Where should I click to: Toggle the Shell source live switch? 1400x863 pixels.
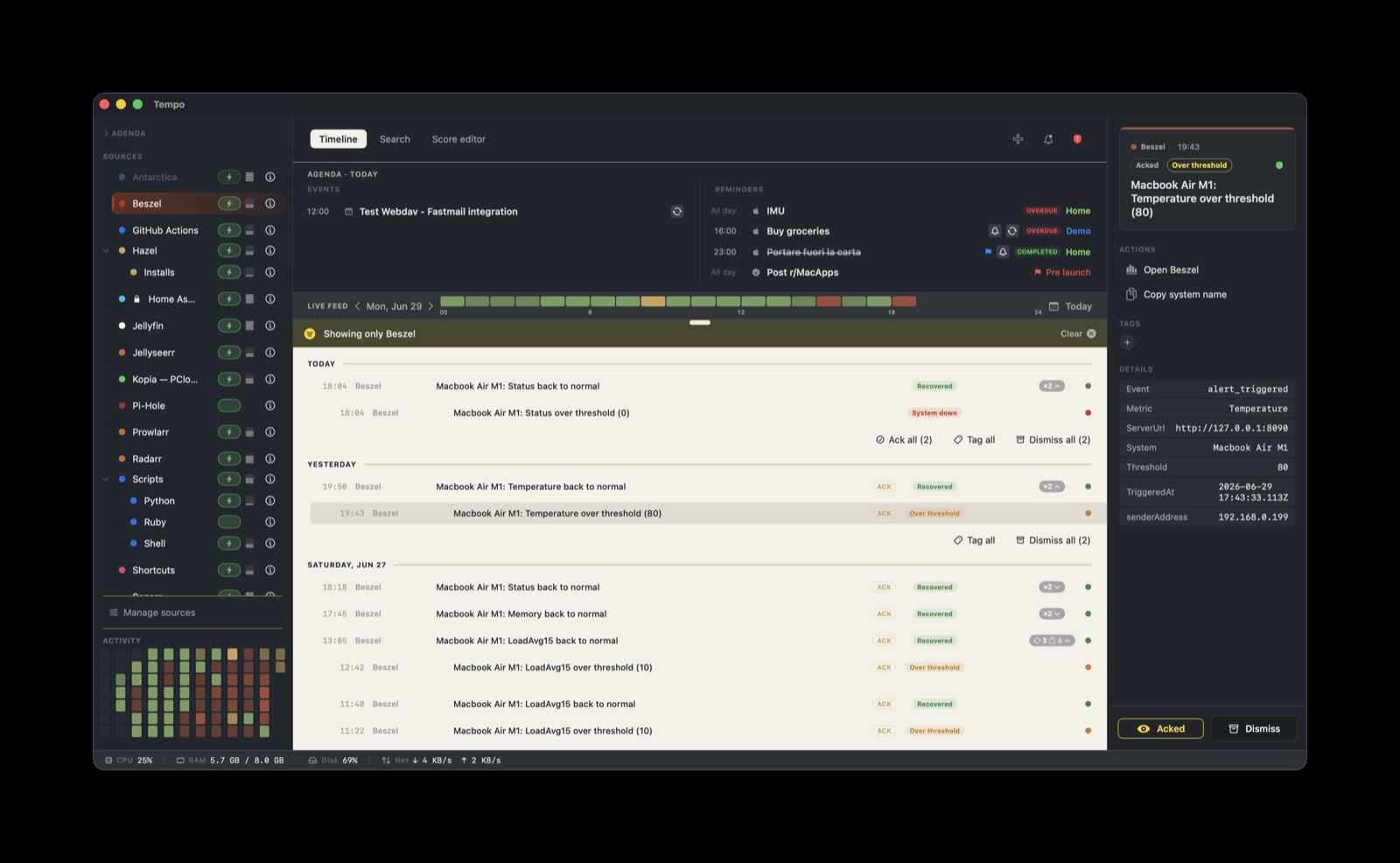coord(229,544)
